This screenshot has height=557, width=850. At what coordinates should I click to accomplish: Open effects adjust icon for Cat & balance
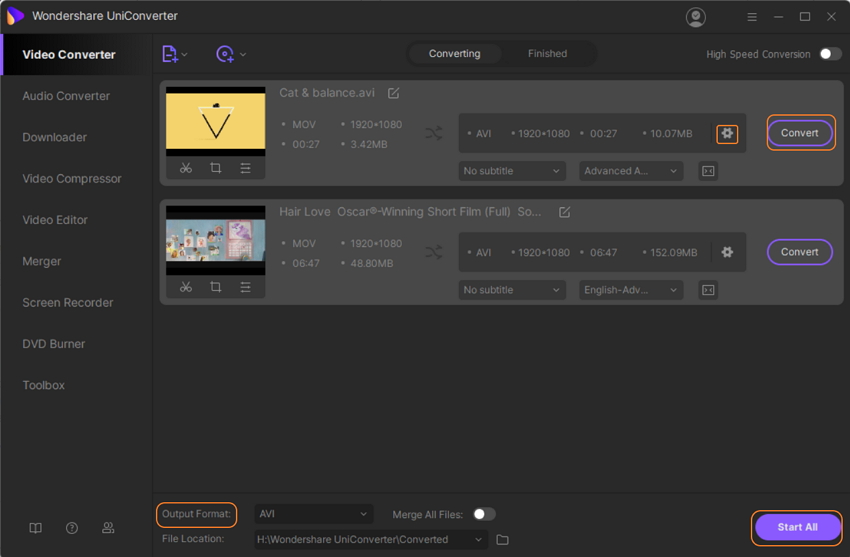[245, 168]
